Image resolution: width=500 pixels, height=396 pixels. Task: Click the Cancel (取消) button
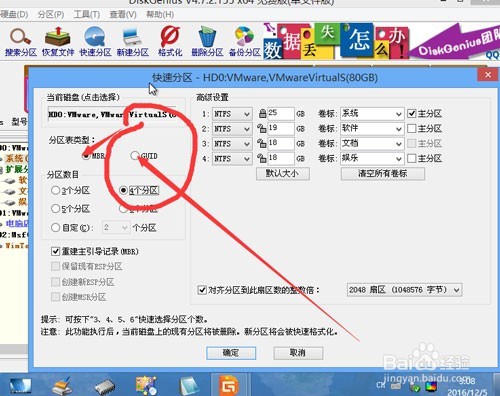[298, 353]
